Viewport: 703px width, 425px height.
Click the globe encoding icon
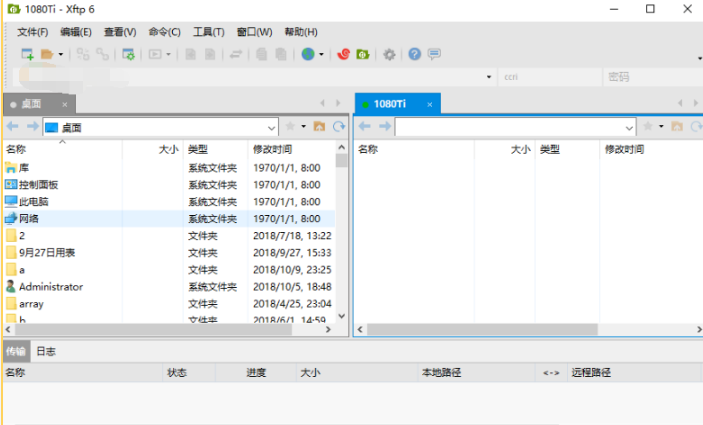tap(308, 54)
